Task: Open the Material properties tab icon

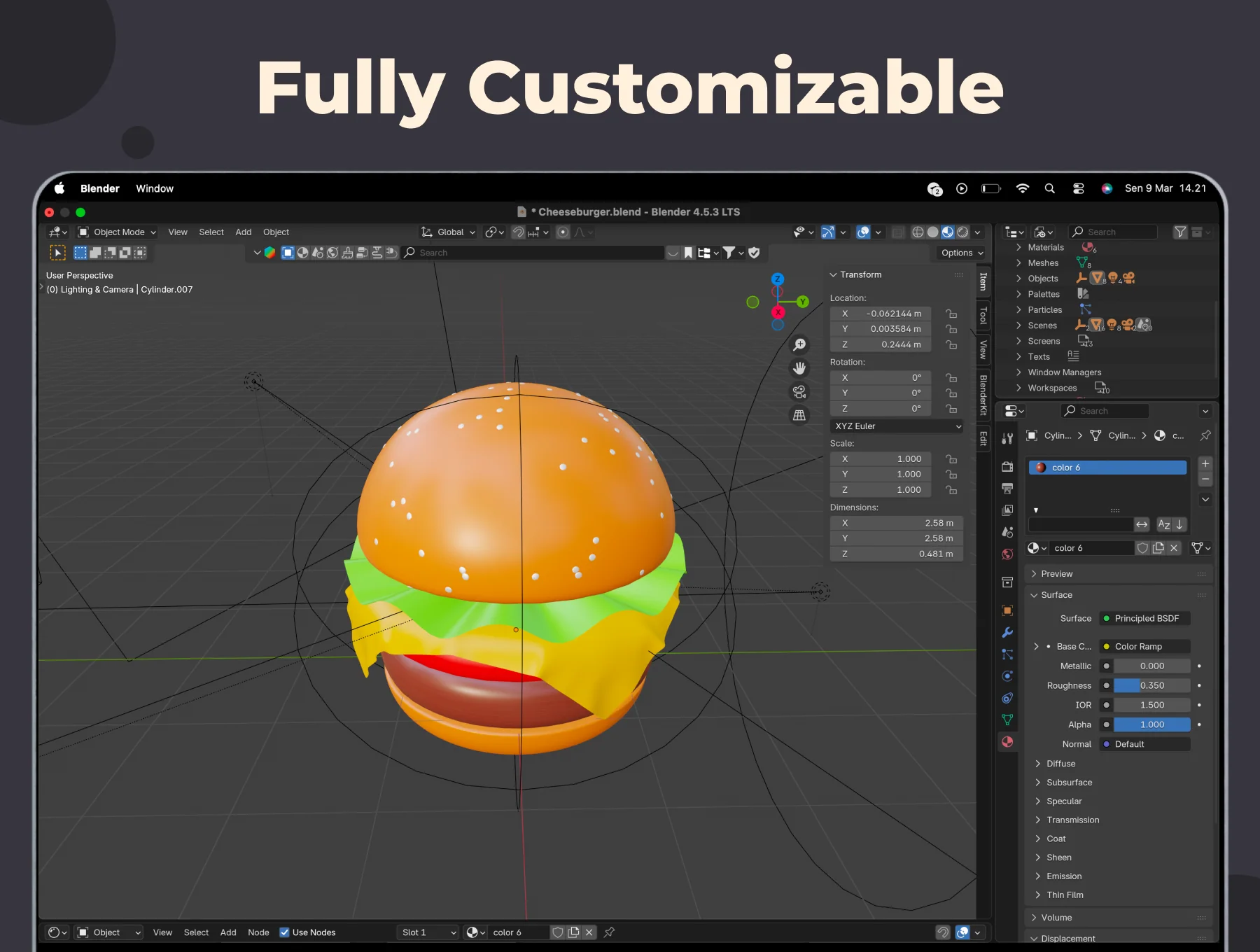Action: coord(1007,742)
